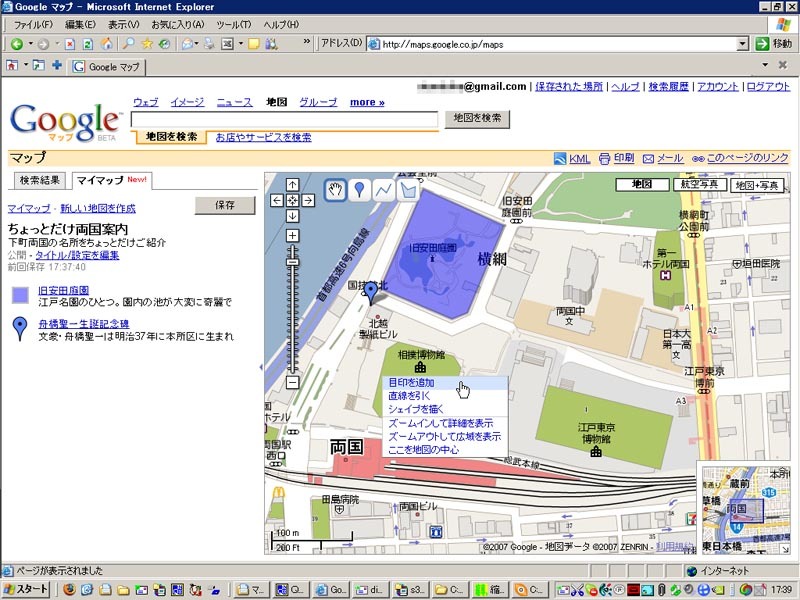Click タイトル/設定を編集 link
The width and height of the screenshot is (800, 600).
[x=77, y=255]
